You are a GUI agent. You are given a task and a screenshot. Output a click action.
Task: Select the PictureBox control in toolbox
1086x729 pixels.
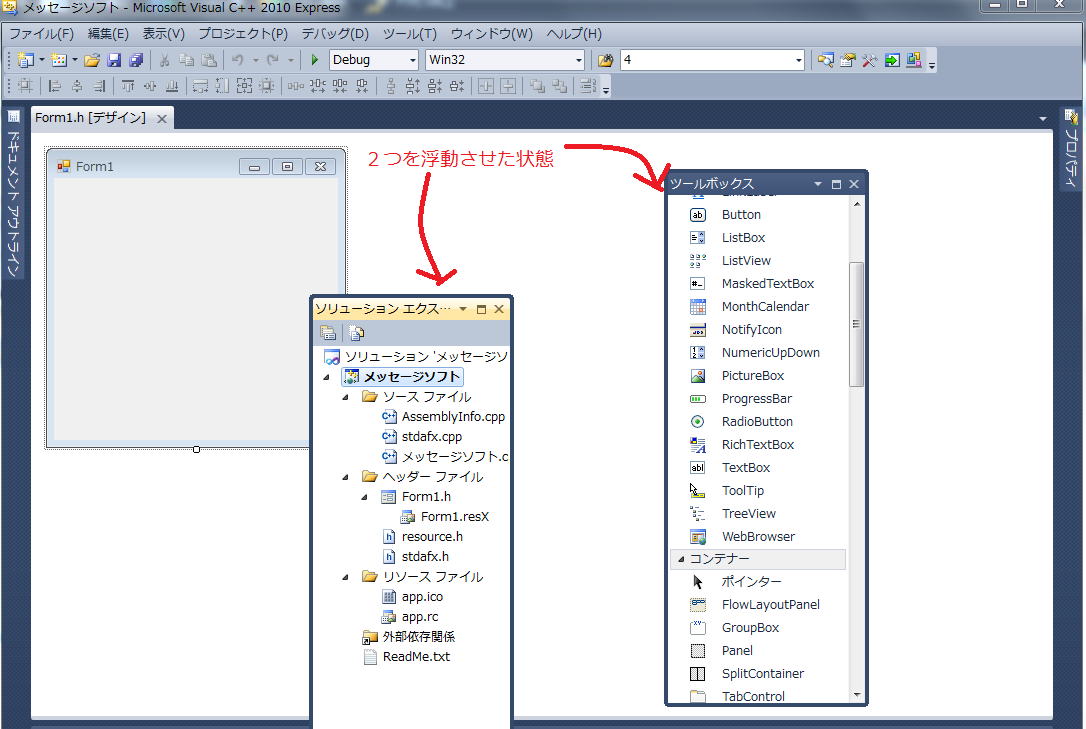[752, 376]
